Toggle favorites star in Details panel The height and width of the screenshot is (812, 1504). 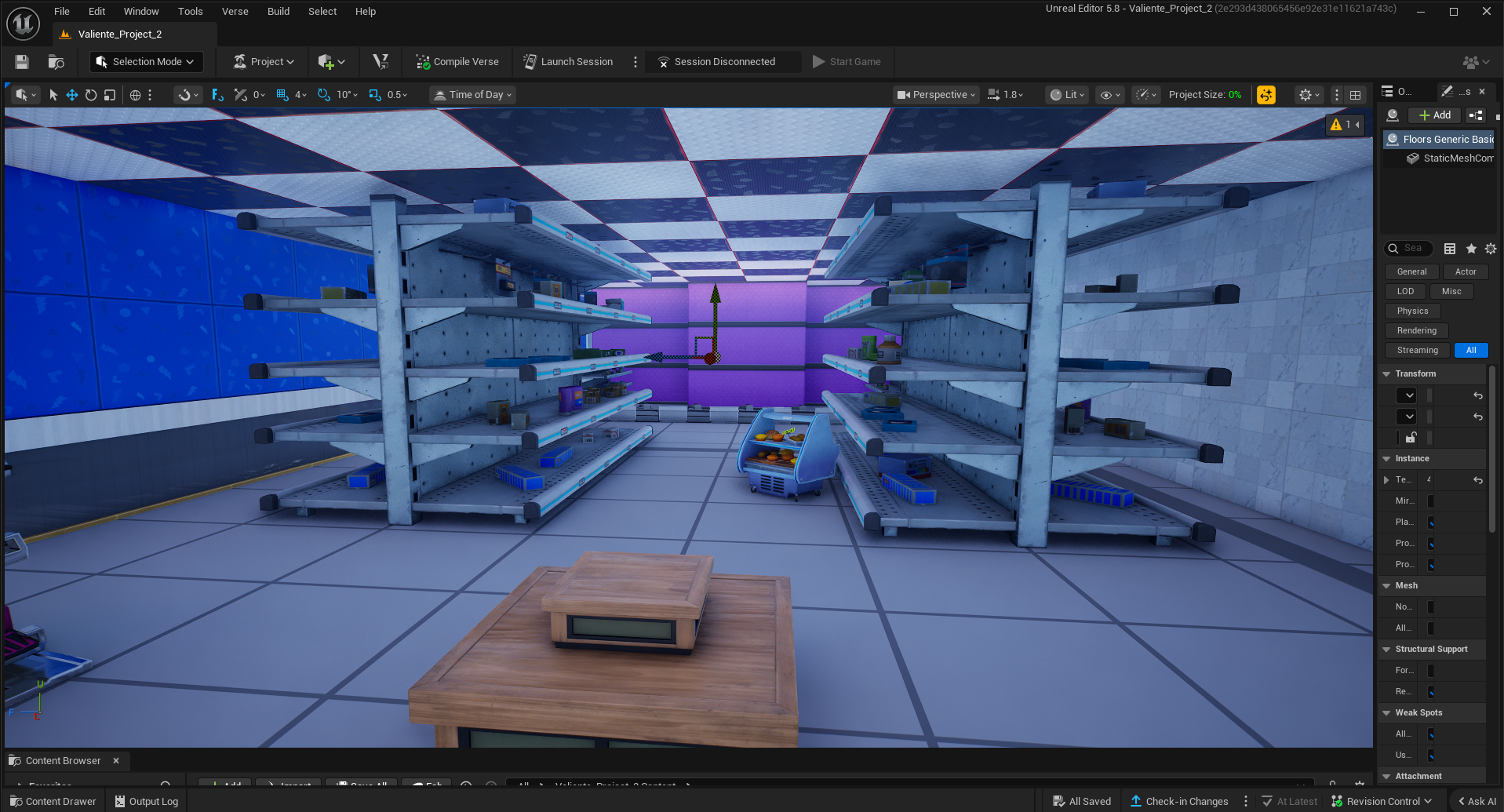pyautogui.click(x=1471, y=249)
